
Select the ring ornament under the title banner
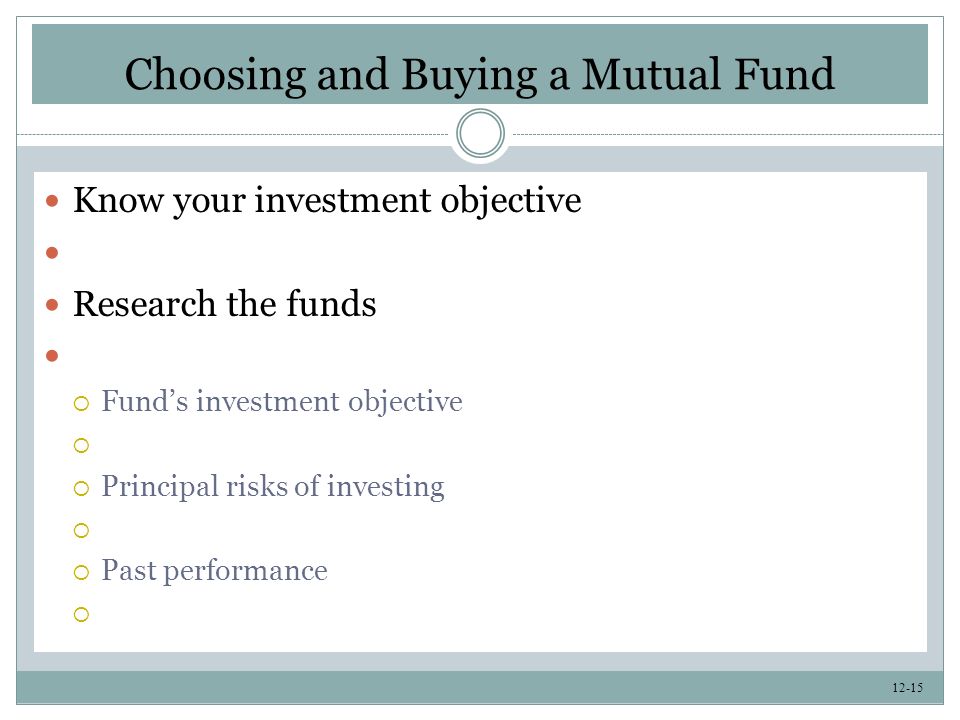pos(480,133)
